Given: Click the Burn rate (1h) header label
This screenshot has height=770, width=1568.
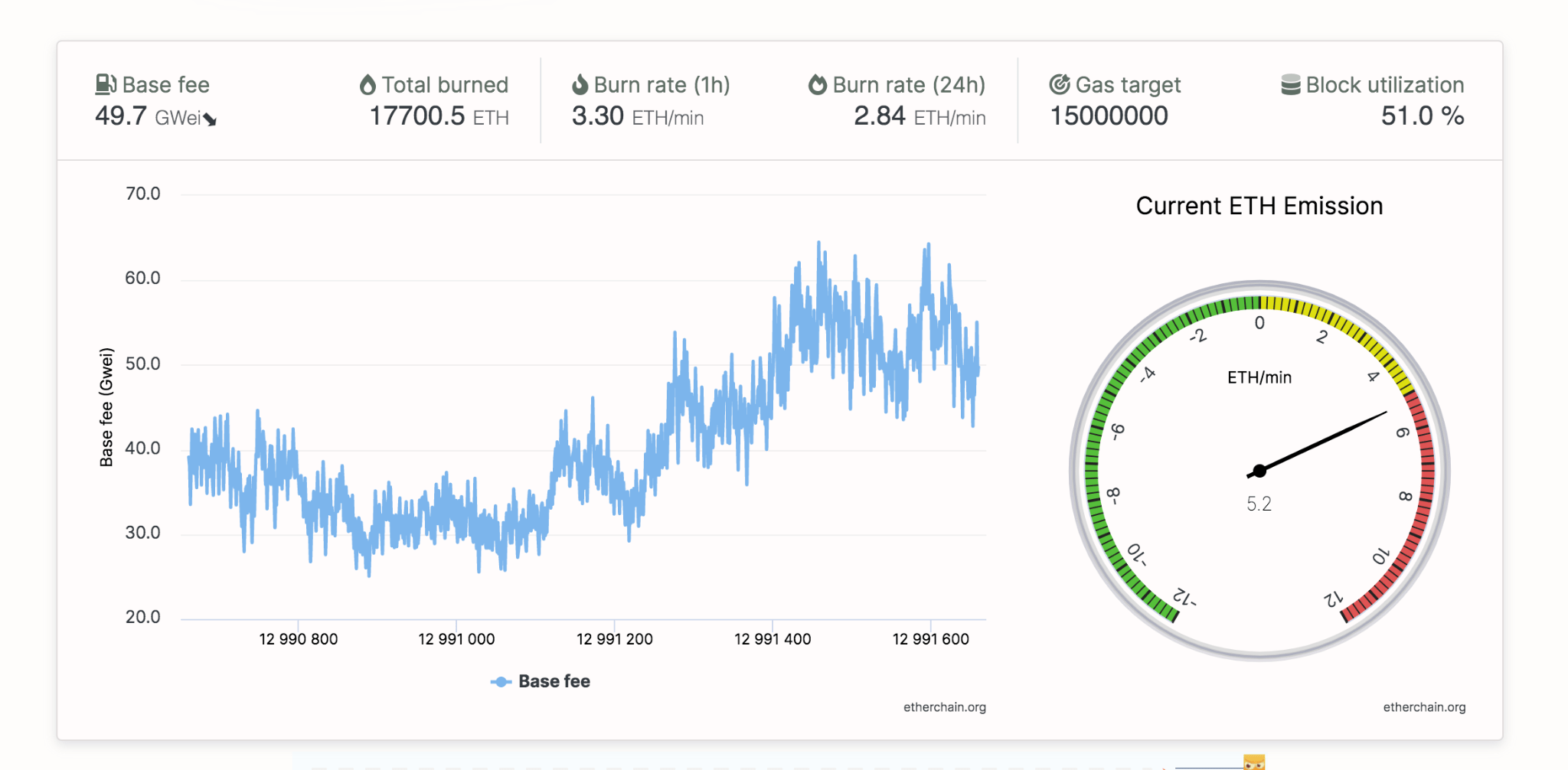Looking at the screenshot, I should coord(662,85).
